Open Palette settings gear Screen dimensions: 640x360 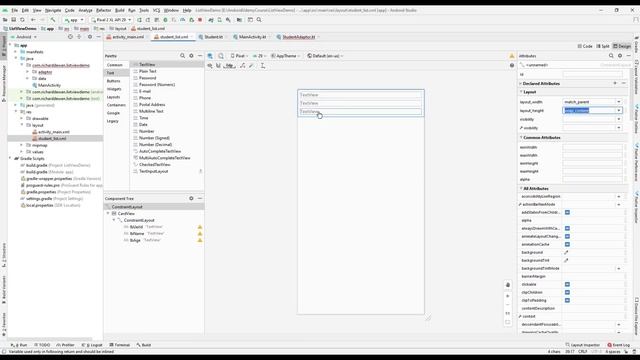191,56
